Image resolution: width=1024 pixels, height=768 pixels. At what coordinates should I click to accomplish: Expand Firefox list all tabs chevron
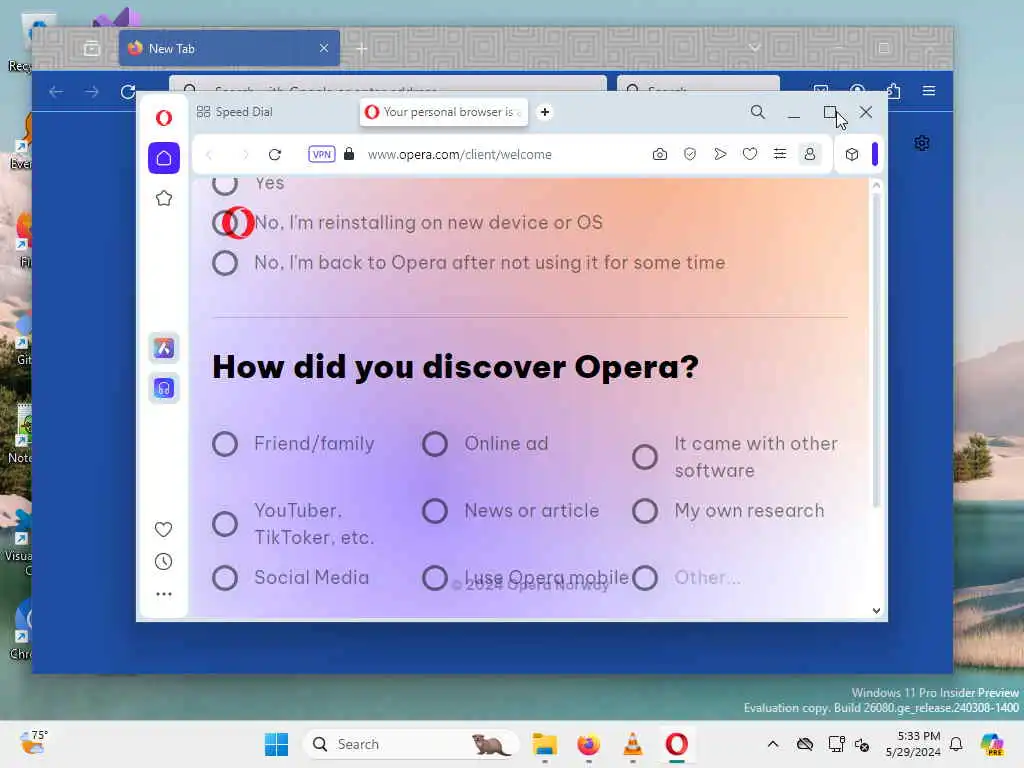click(x=754, y=48)
